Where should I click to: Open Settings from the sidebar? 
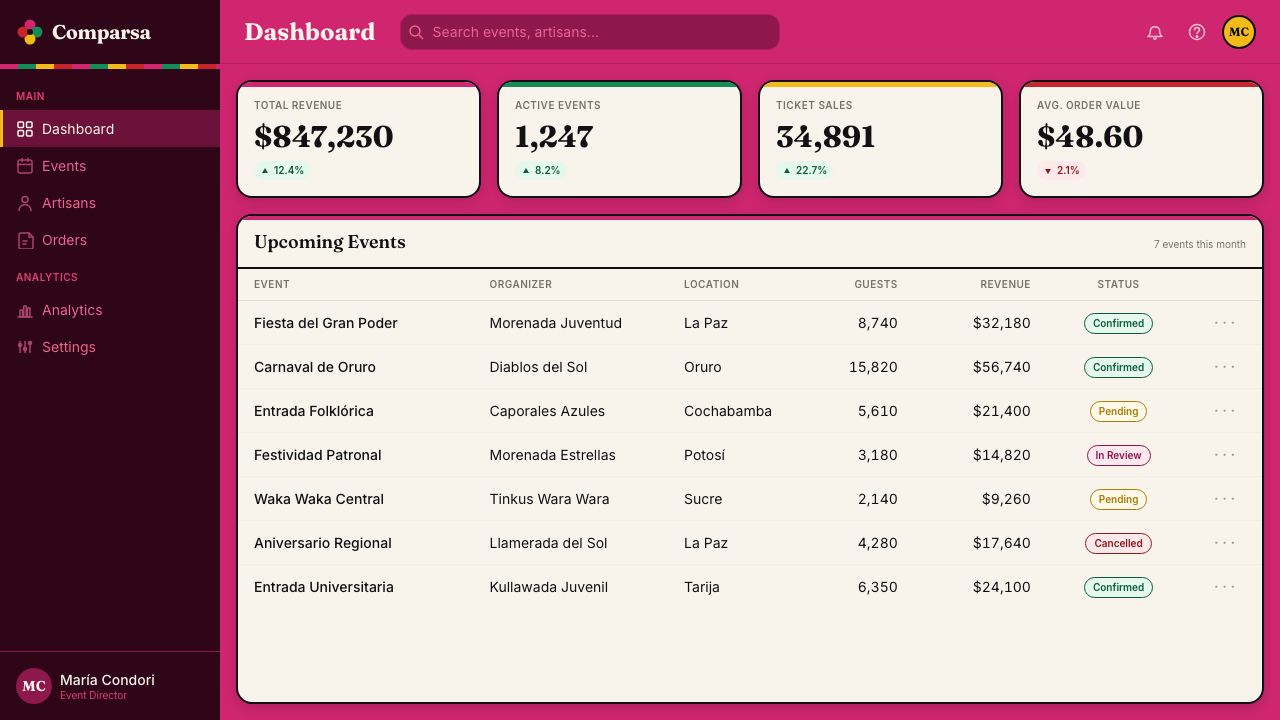(x=110, y=347)
